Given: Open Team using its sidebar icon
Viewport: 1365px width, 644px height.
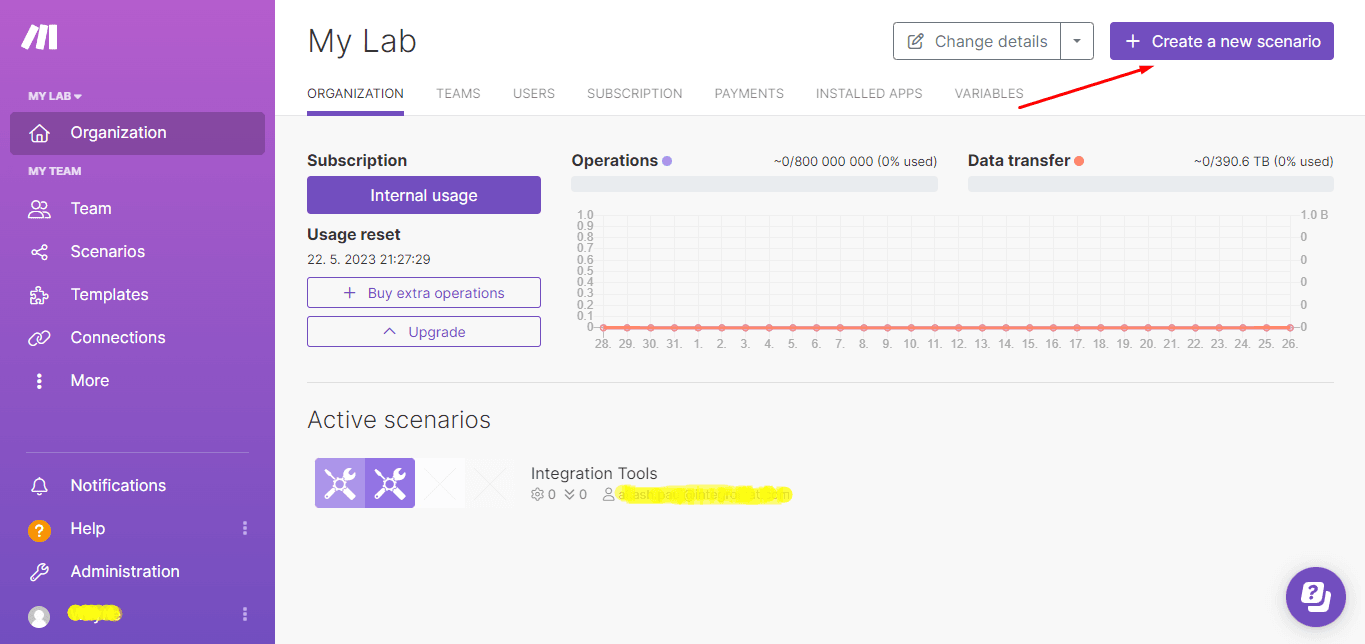Looking at the screenshot, I should pyautogui.click(x=40, y=208).
